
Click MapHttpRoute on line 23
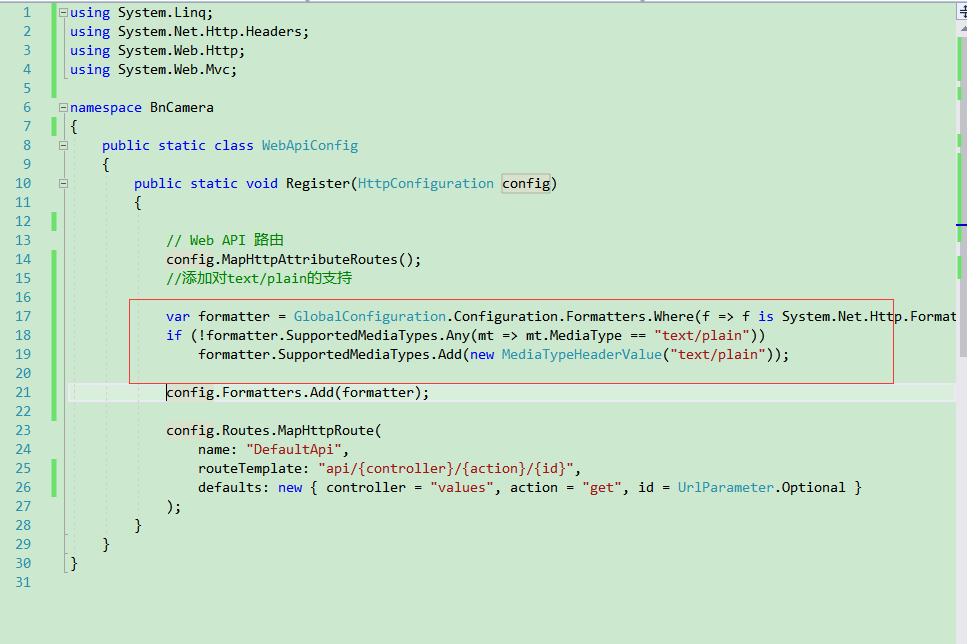[x=326, y=431]
